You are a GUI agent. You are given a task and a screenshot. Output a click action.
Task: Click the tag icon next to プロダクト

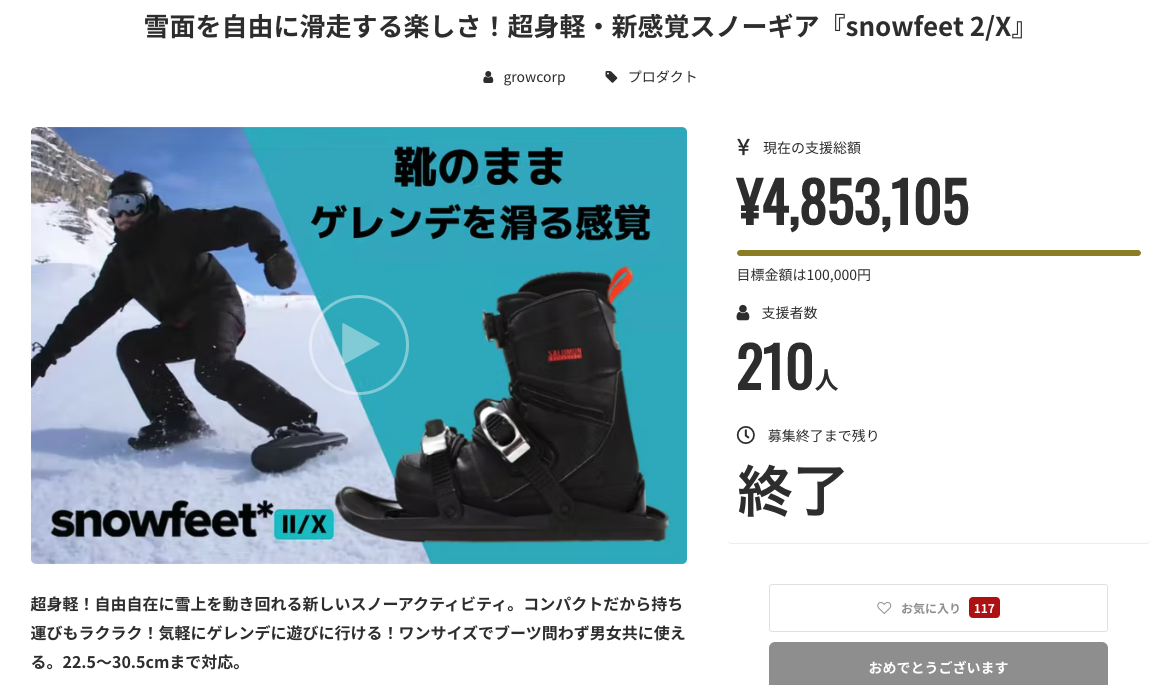pyautogui.click(x=611, y=77)
